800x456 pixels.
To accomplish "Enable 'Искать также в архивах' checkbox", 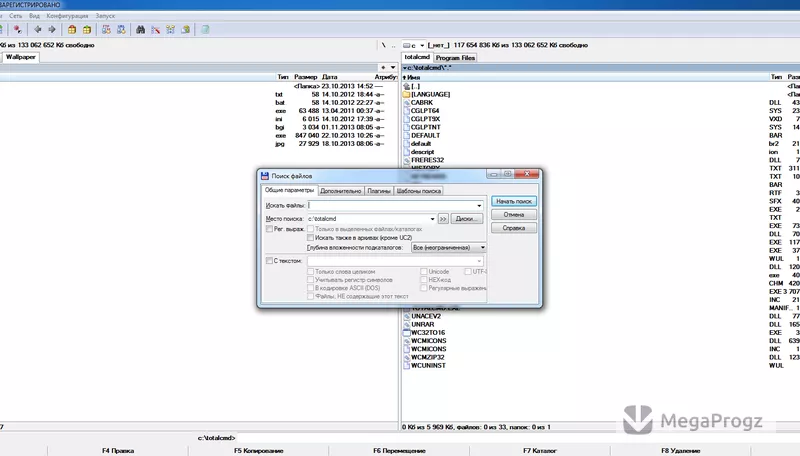I will tap(310, 238).
